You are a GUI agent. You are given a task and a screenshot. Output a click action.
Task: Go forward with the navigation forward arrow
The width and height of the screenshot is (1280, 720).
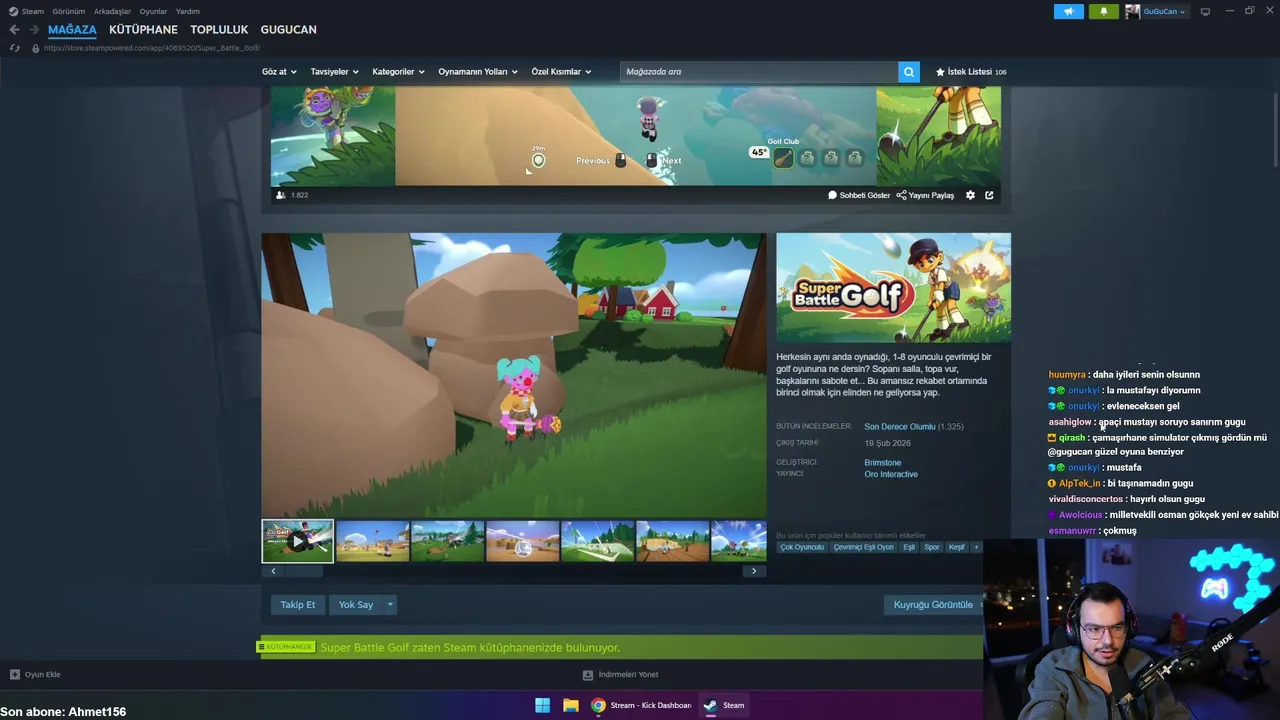[34, 29]
